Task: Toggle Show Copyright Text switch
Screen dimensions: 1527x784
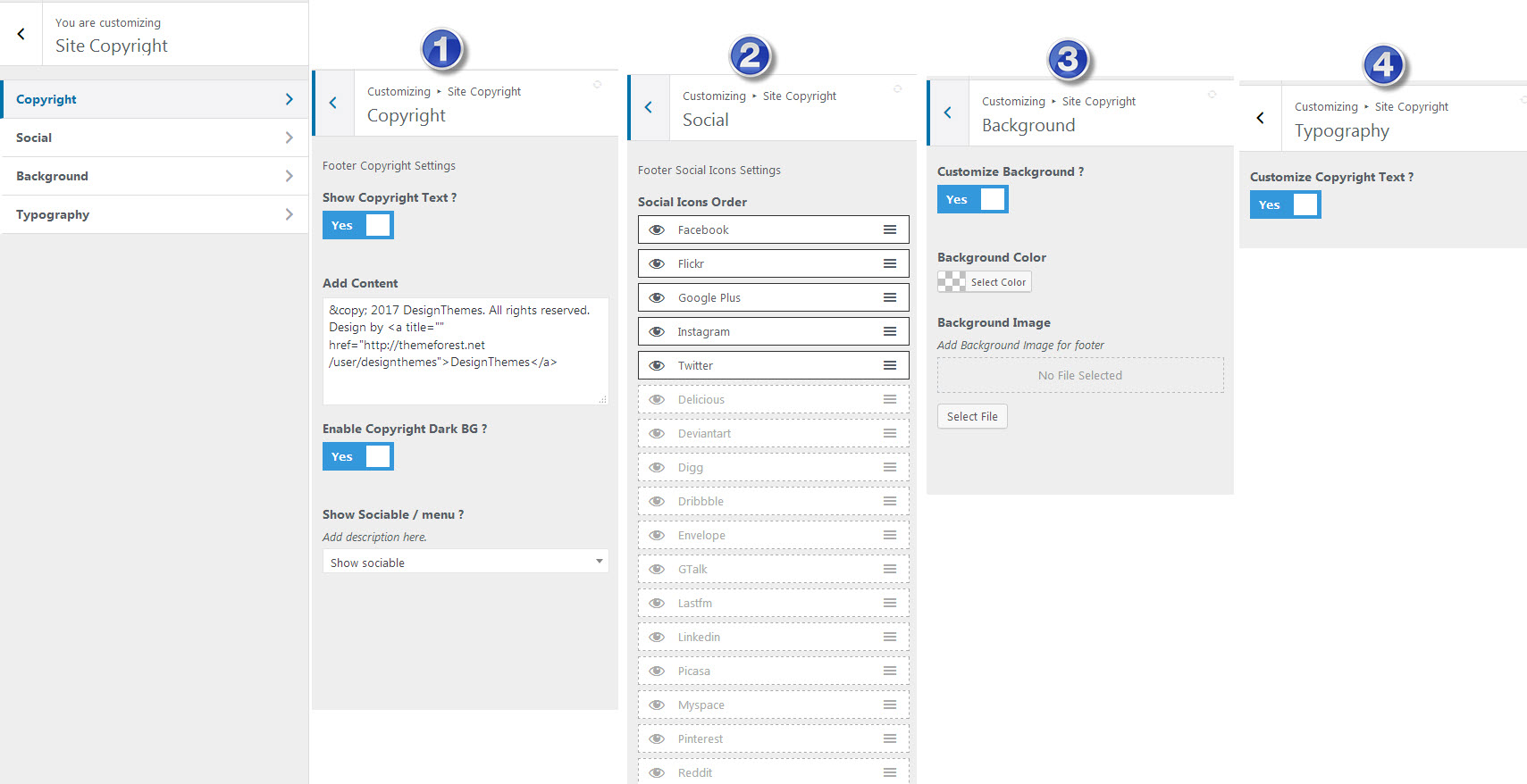Action: click(x=358, y=225)
